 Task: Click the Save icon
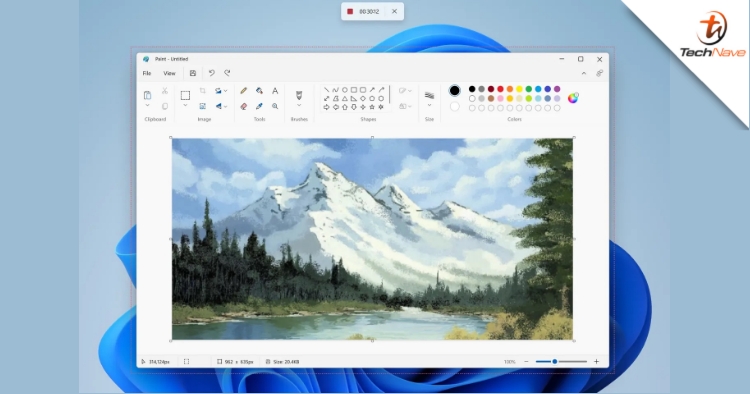click(x=193, y=73)
